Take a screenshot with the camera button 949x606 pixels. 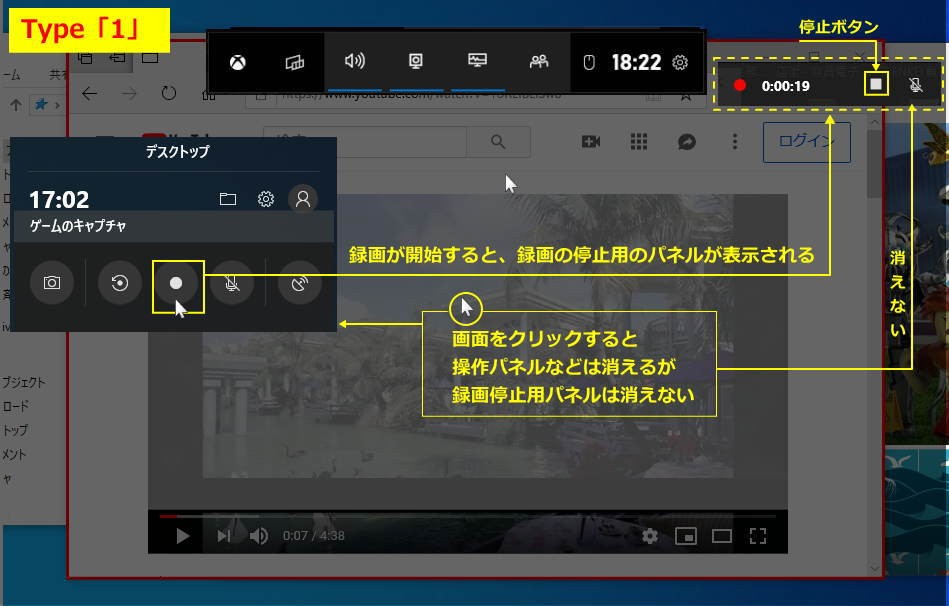52,283
